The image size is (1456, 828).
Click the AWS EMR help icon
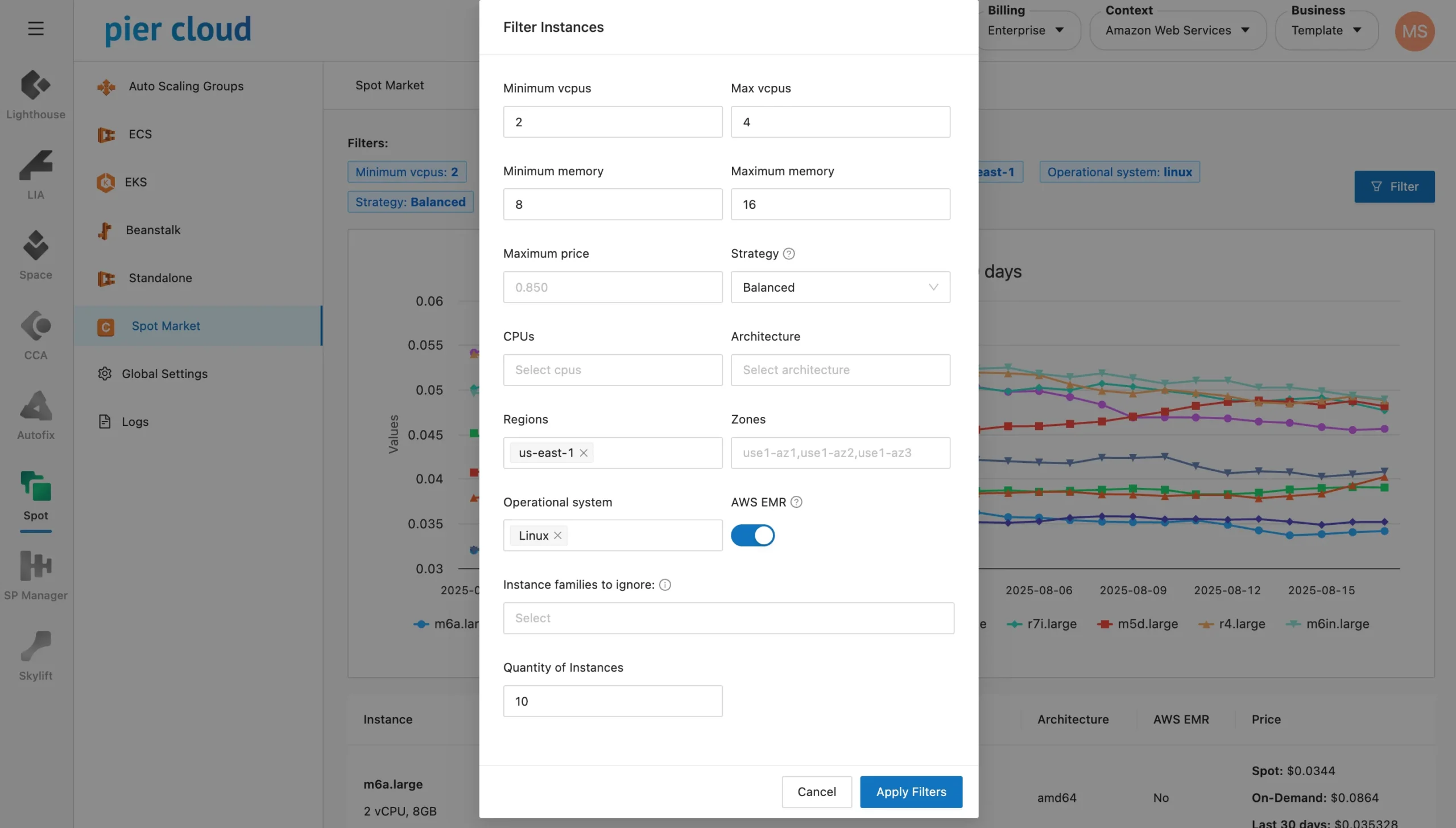click(796, 502)
